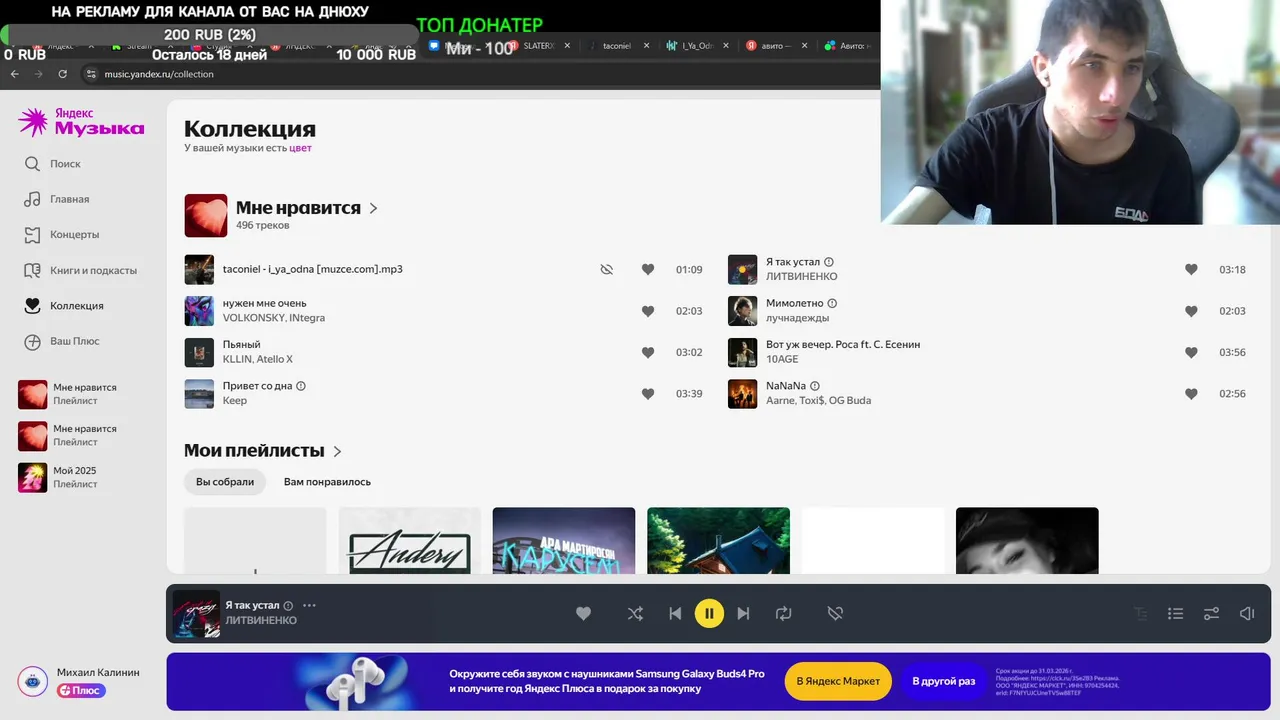Unlike taconiel - i_ya_odna track

coord(648,270)
